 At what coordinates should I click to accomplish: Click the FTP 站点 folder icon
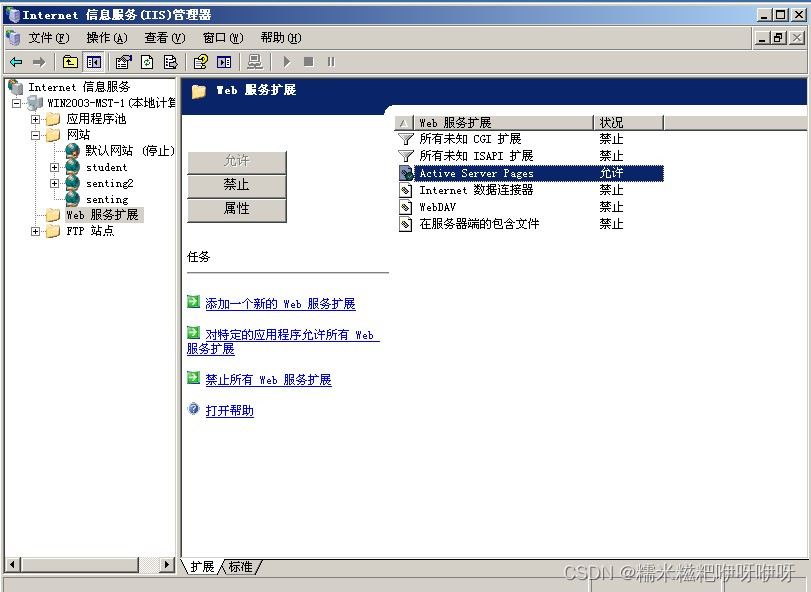[x=53, y=231]
